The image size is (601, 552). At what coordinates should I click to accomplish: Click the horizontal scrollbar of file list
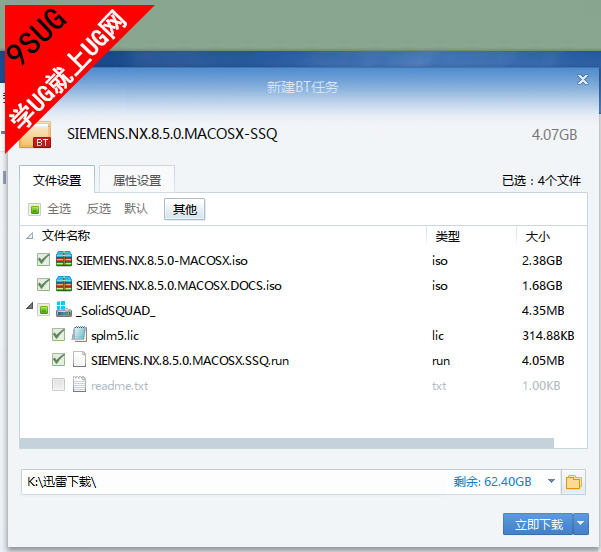286,443
